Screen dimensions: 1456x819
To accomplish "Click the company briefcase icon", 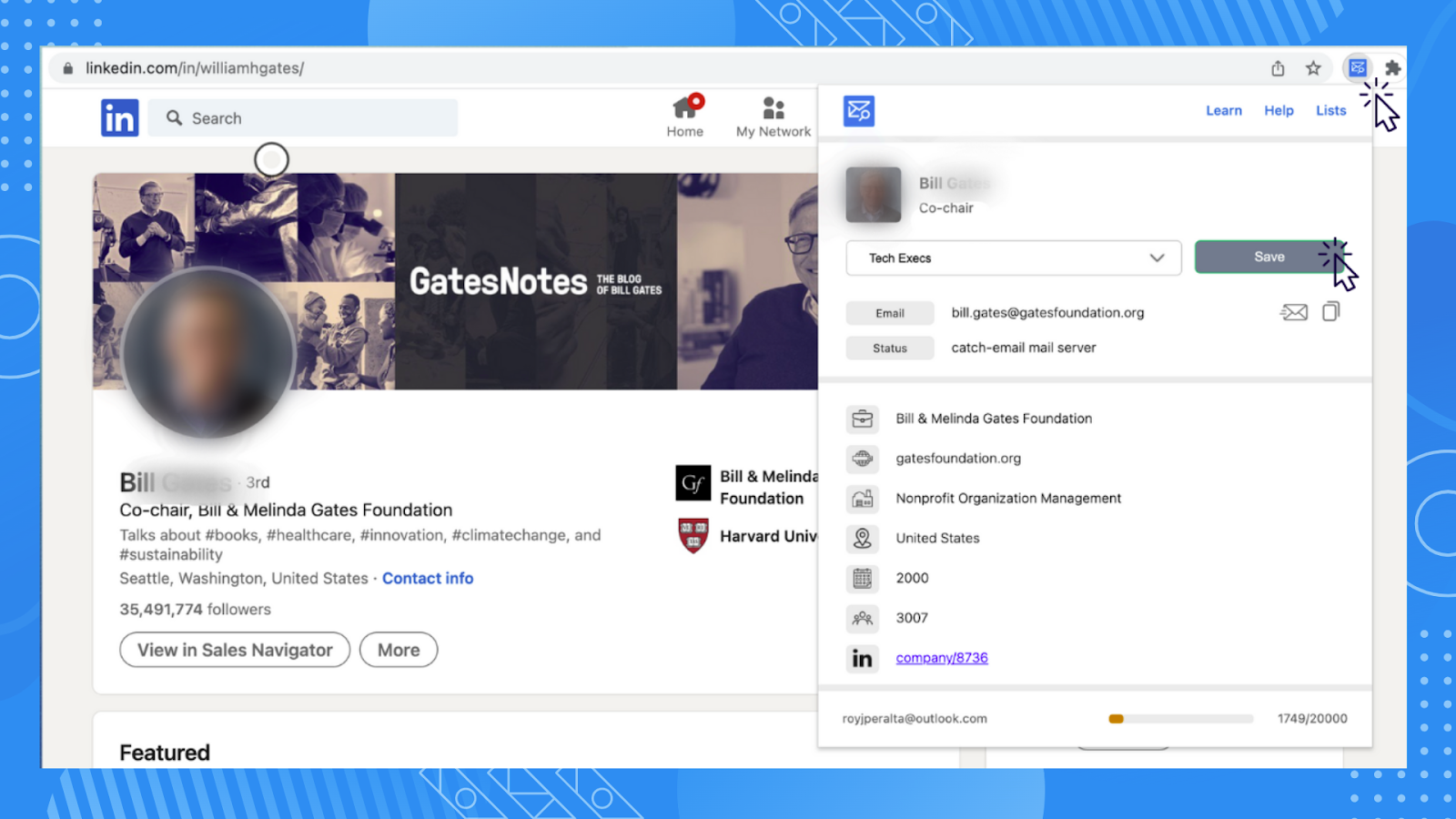I will (862, 419).
